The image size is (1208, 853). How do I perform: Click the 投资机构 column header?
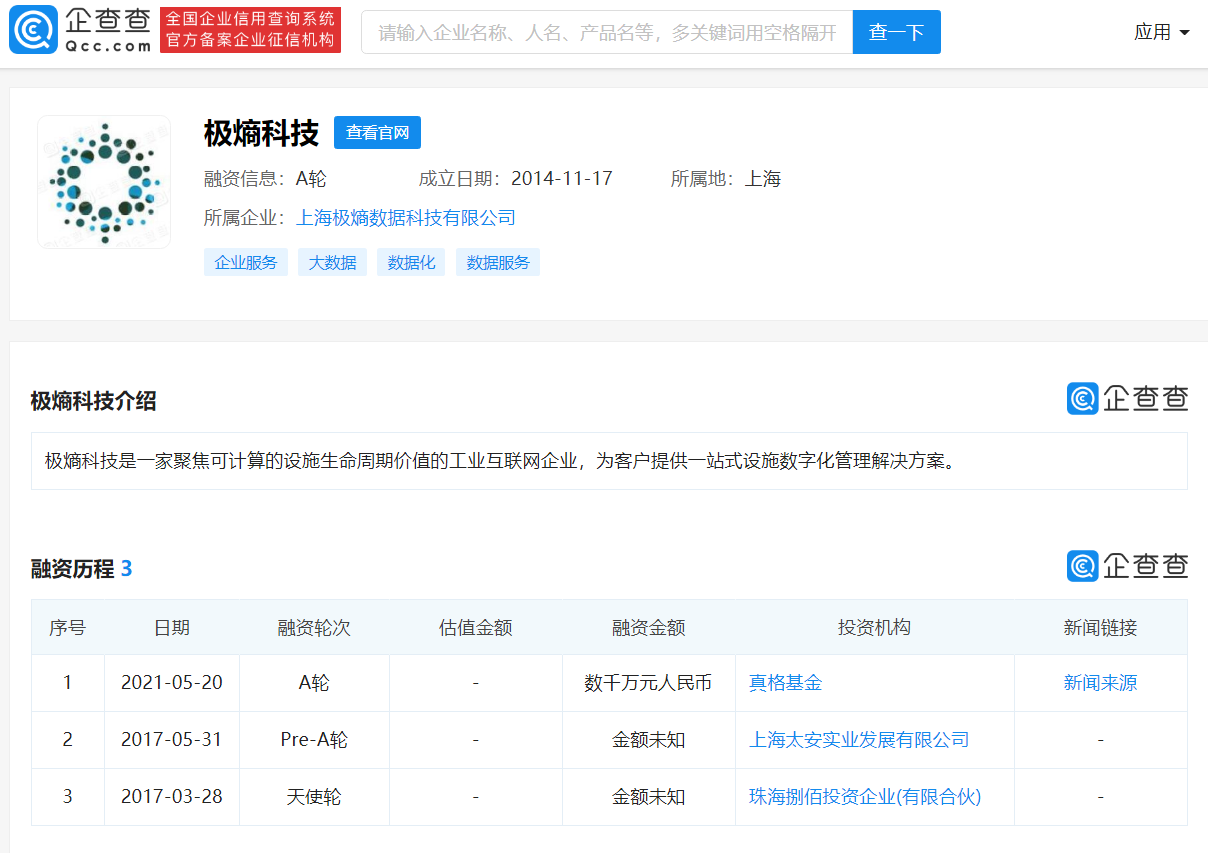(875, 628)
